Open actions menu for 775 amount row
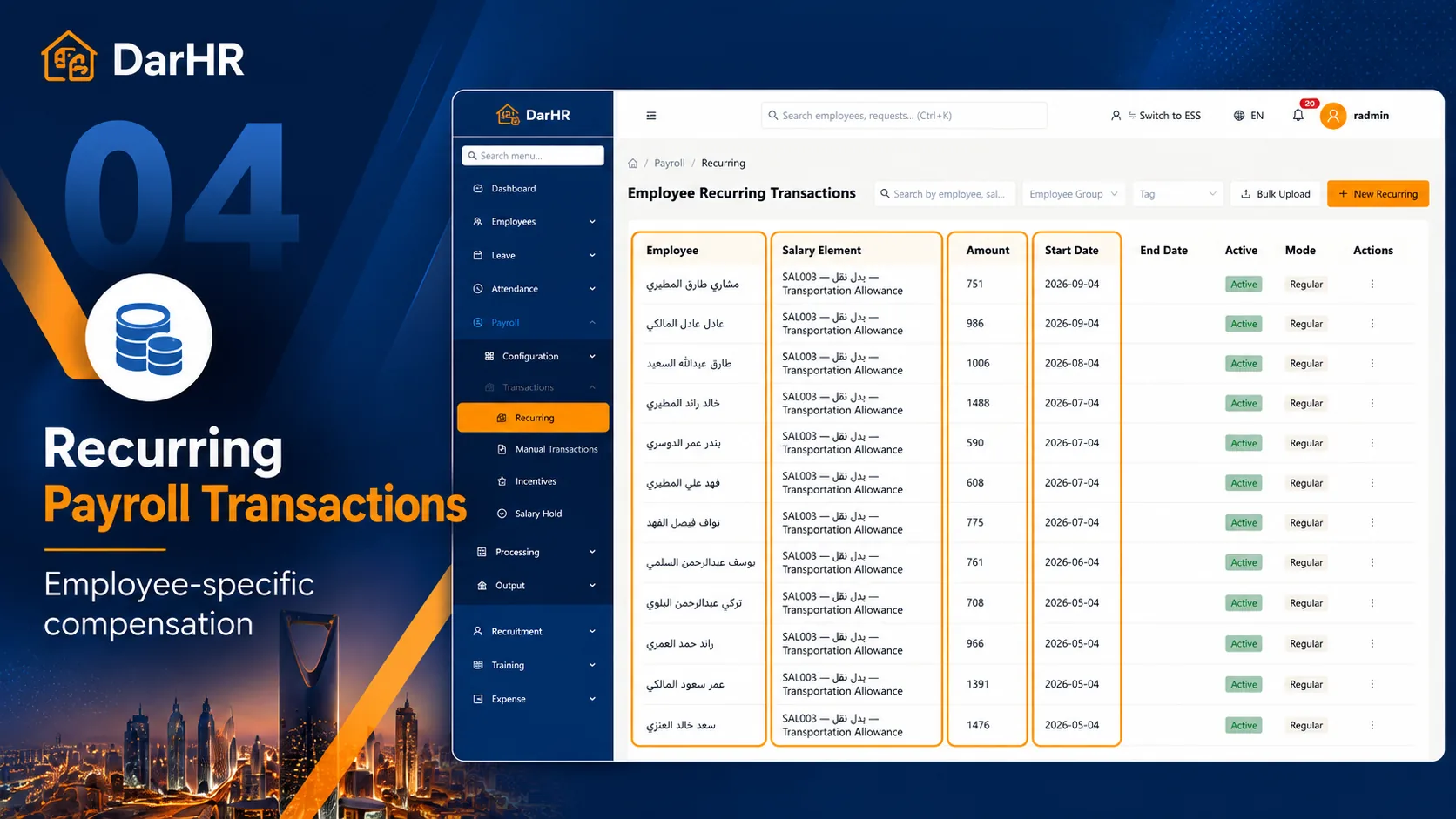This screenshot has width=1456, height=819. [x=1372, y=523]
